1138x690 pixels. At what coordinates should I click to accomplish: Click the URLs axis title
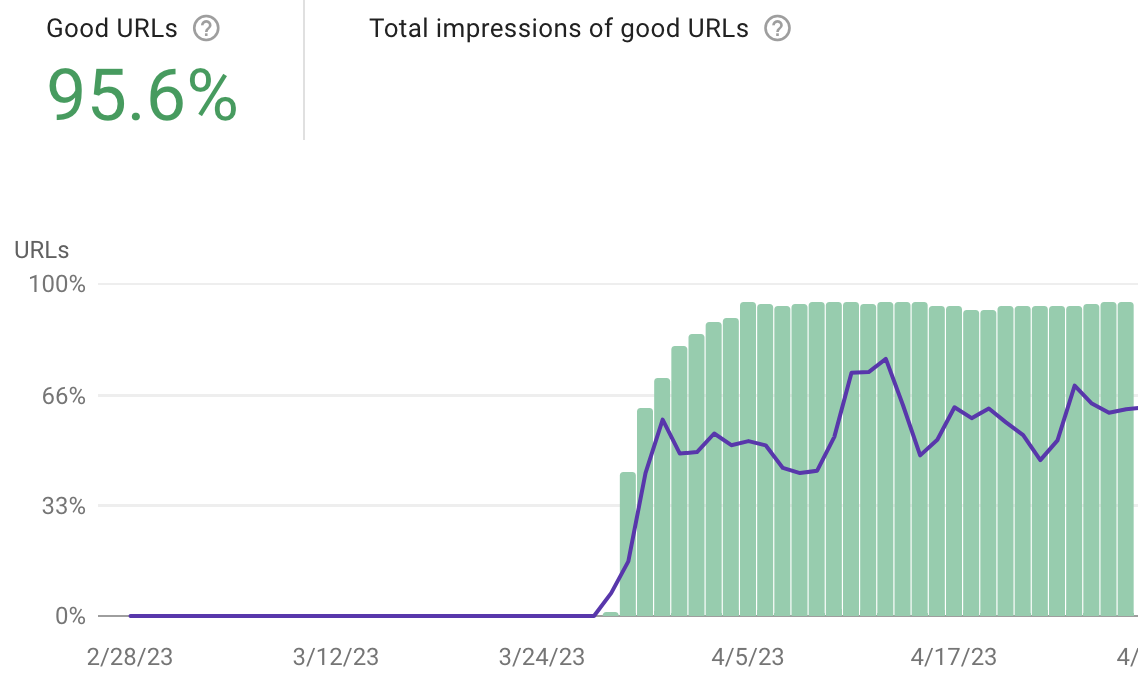[x=42, y=251]
